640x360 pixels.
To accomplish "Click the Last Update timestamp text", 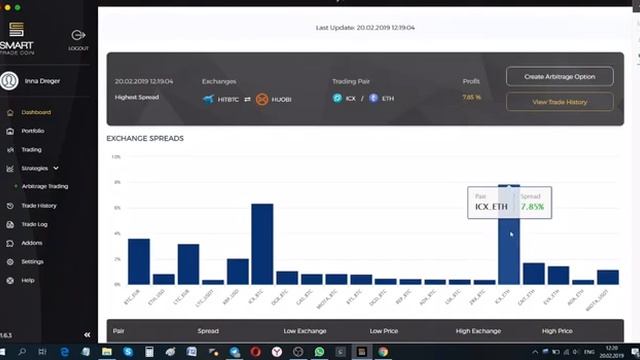I will [365, 28].
